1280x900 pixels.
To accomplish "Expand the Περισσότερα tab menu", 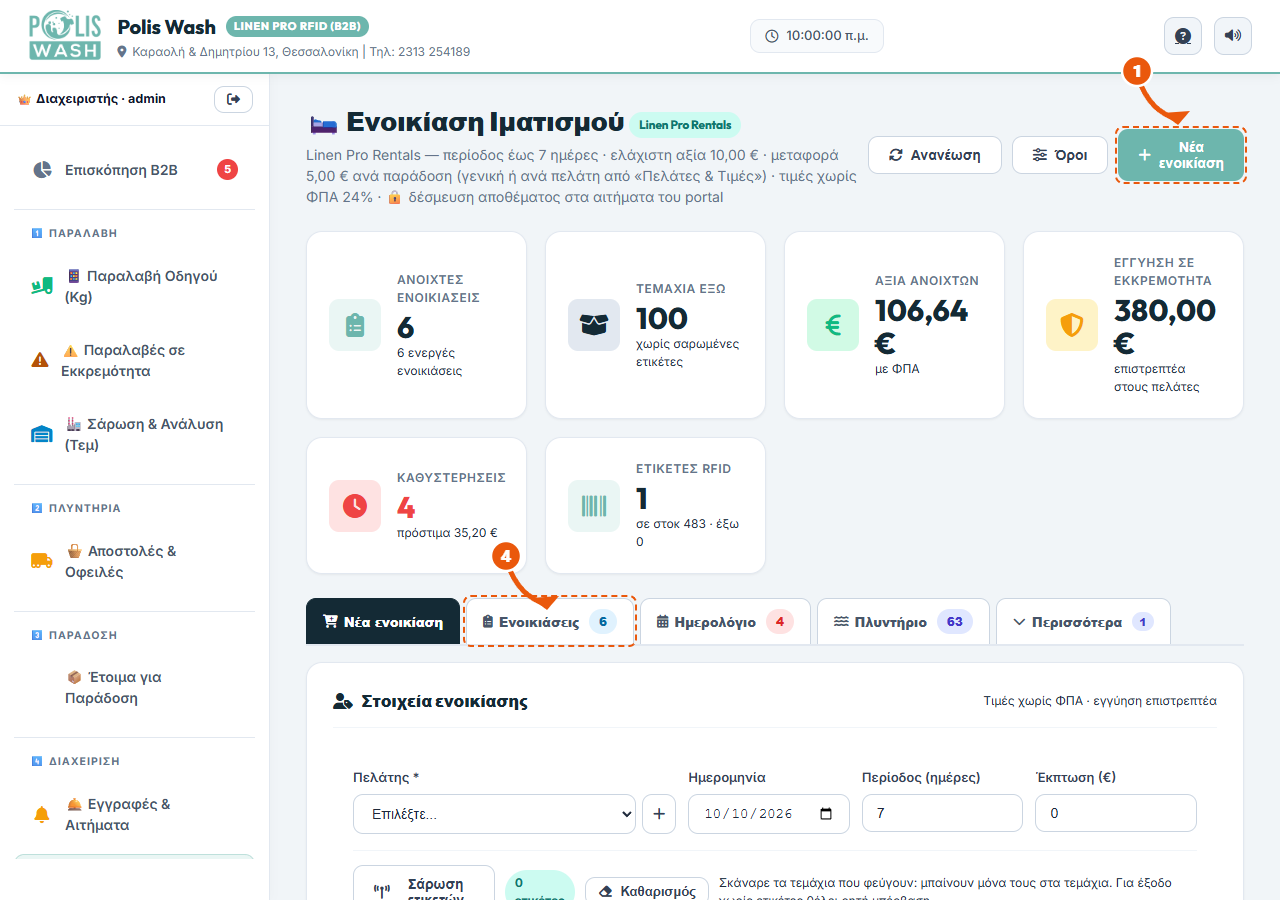I will (1083, 622).
